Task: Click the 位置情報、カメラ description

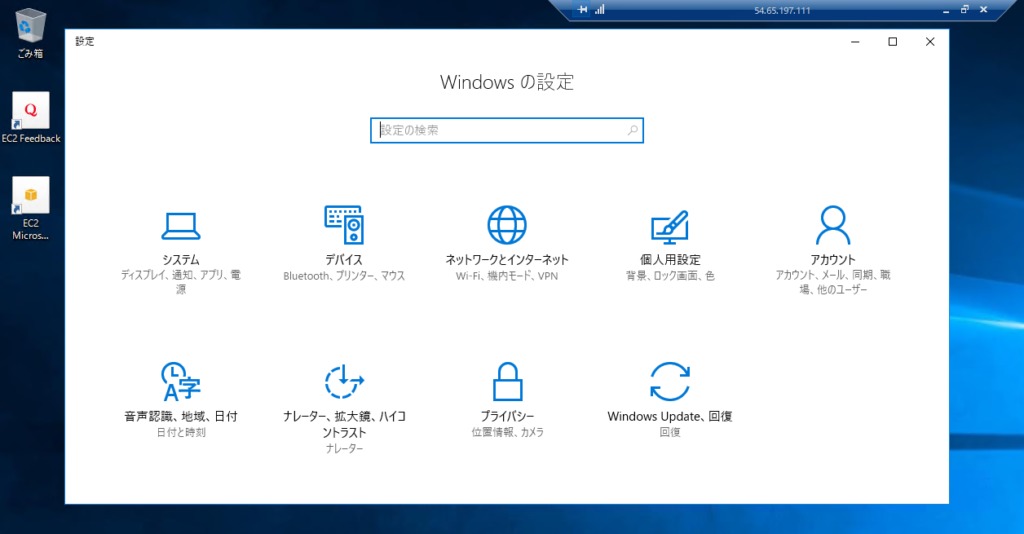Action: (507, 432)
